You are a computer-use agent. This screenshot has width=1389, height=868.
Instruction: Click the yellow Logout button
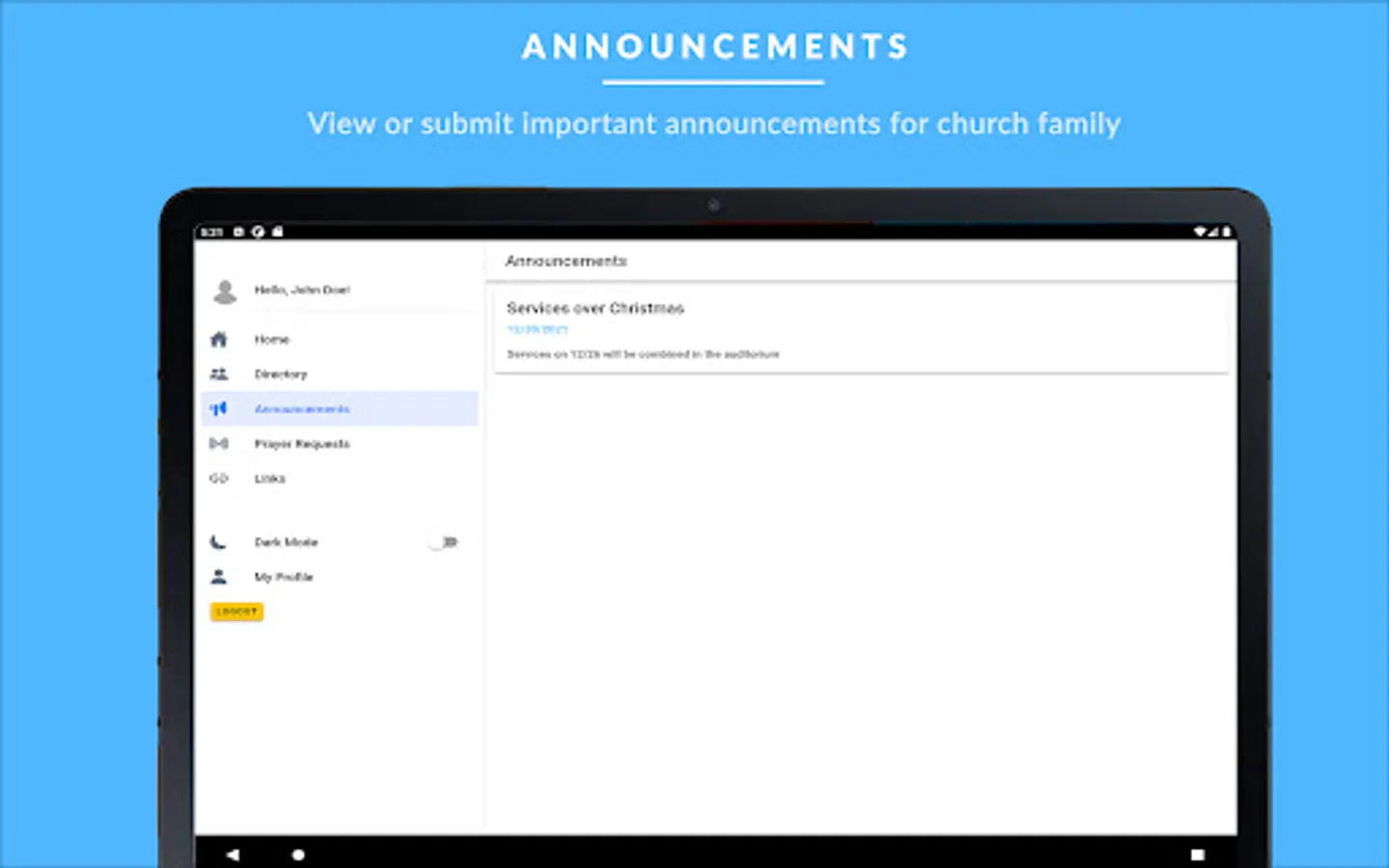(x=236, y=611)
